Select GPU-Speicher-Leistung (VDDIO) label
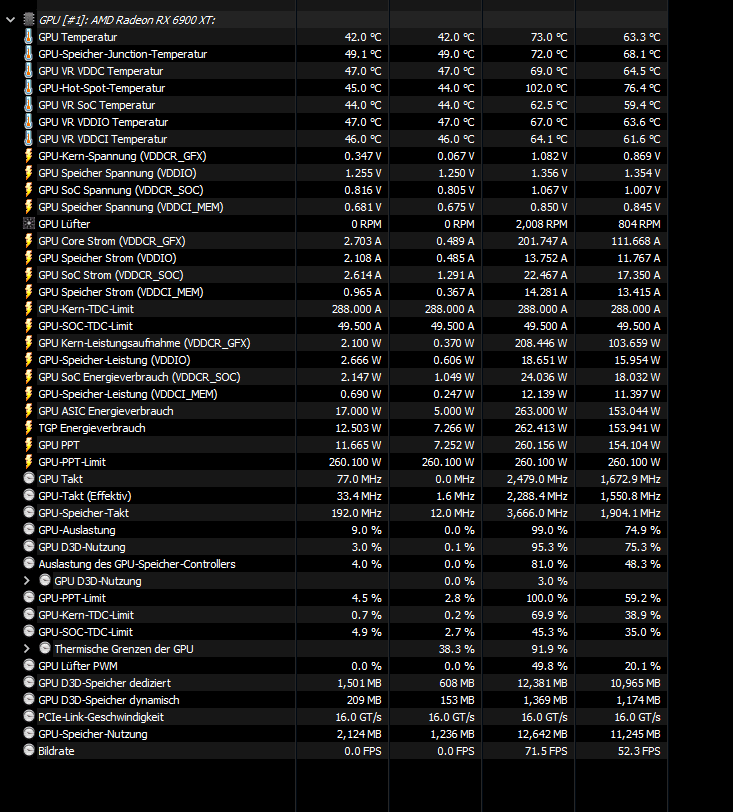The image size is (733, 812). tap(114, 360)
